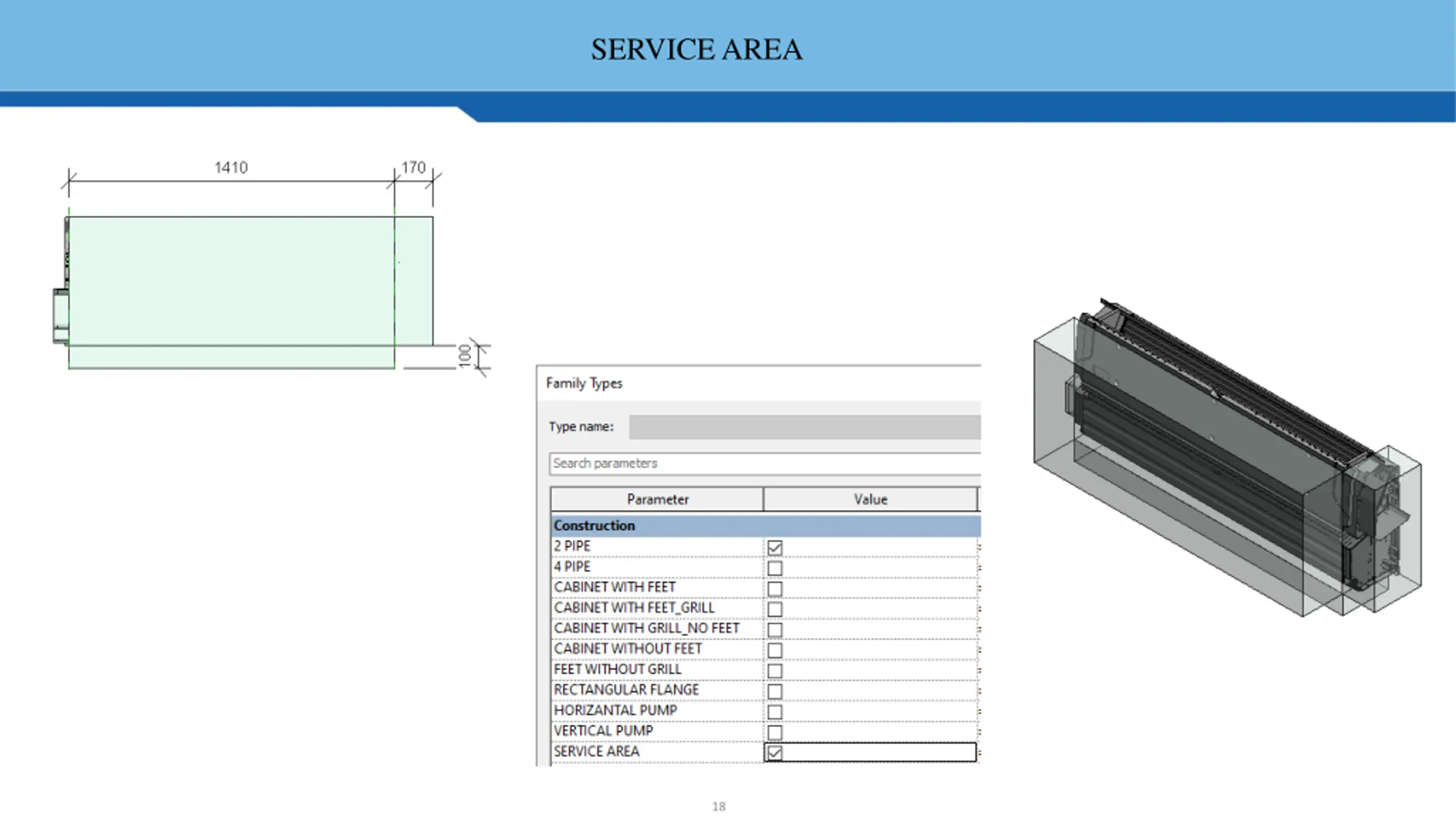Select the CABINET WITH GRILL_NO FEET name
The height and width of the screenshot is (819, 1456).
pyautogui.click(x=647, y=628)
